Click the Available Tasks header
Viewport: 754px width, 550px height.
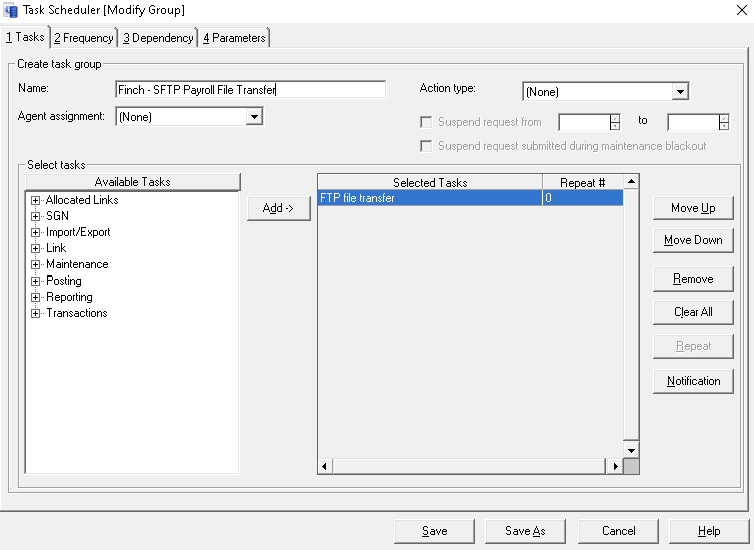coord(133,182)
